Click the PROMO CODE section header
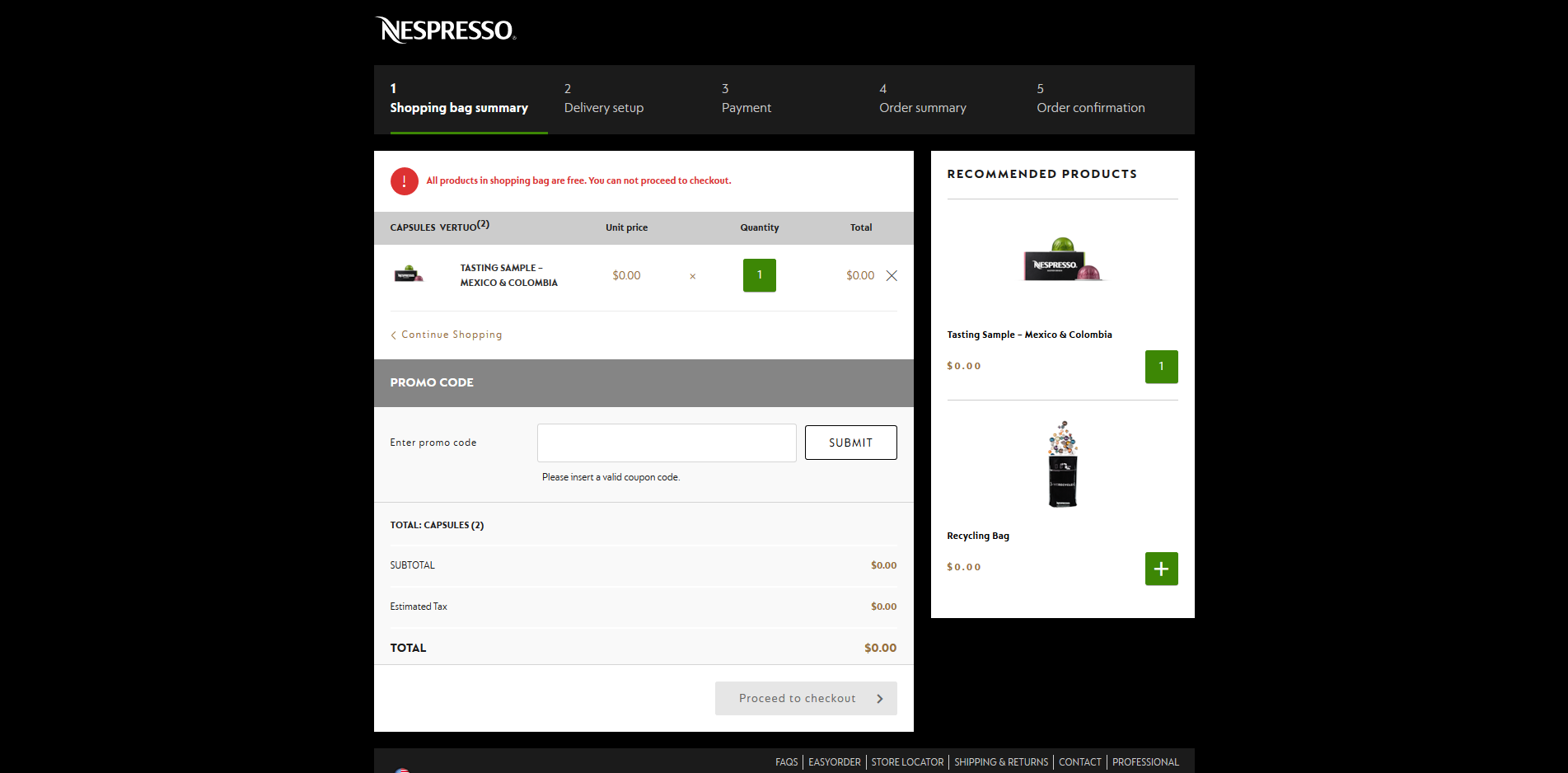Screen dimensions: 1568x773 tap(644, 383)
